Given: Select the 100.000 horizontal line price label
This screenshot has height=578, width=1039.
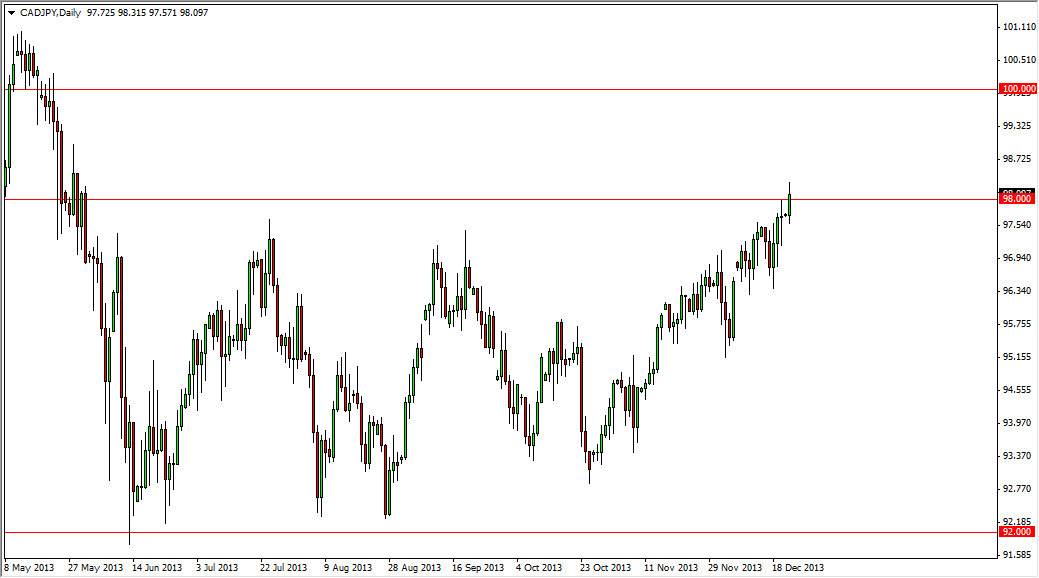Looking at the screenshot, I should pos(1018,89).
